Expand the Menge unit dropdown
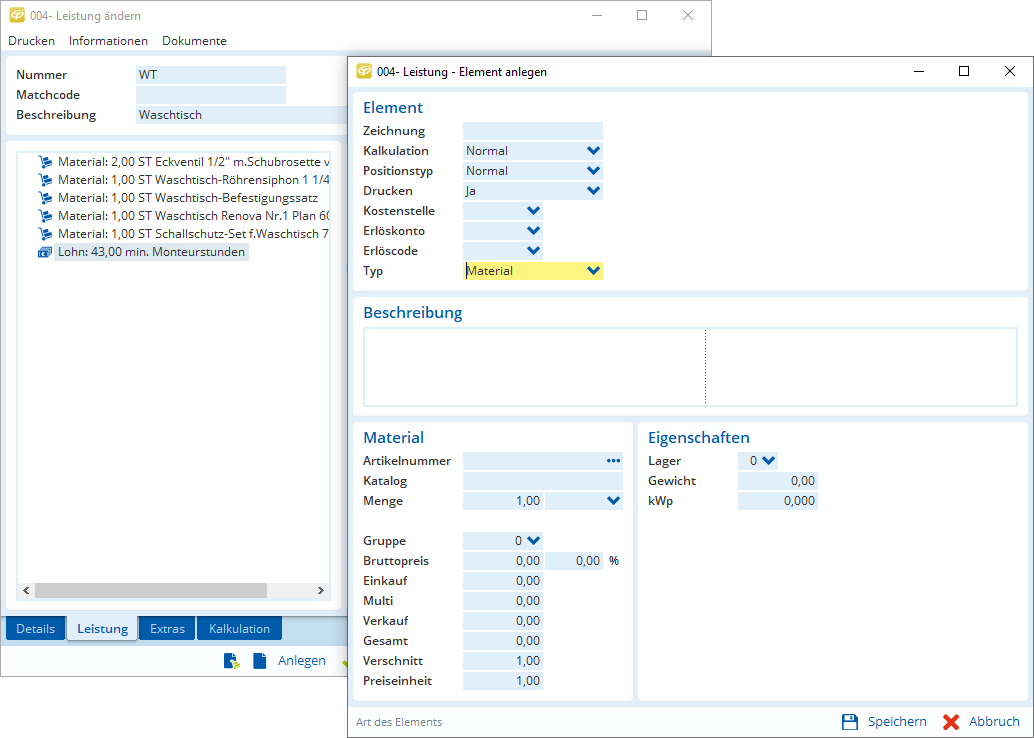Viewport: 1034px width, 738px height. pos(613,501)
